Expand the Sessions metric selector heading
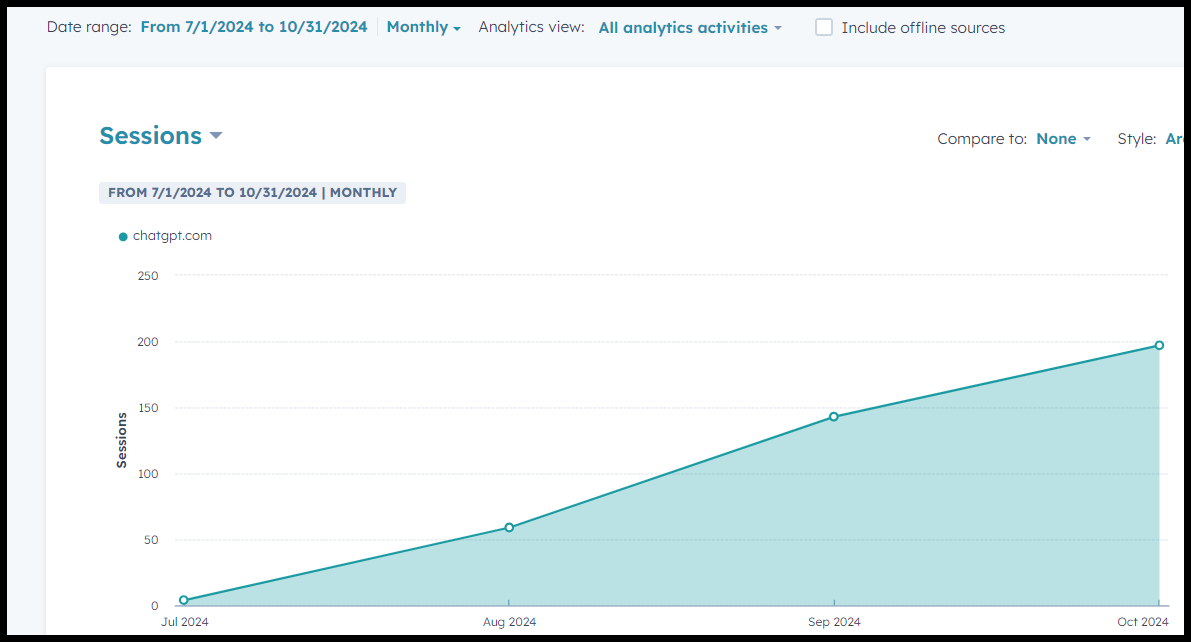 click(160, 136)
